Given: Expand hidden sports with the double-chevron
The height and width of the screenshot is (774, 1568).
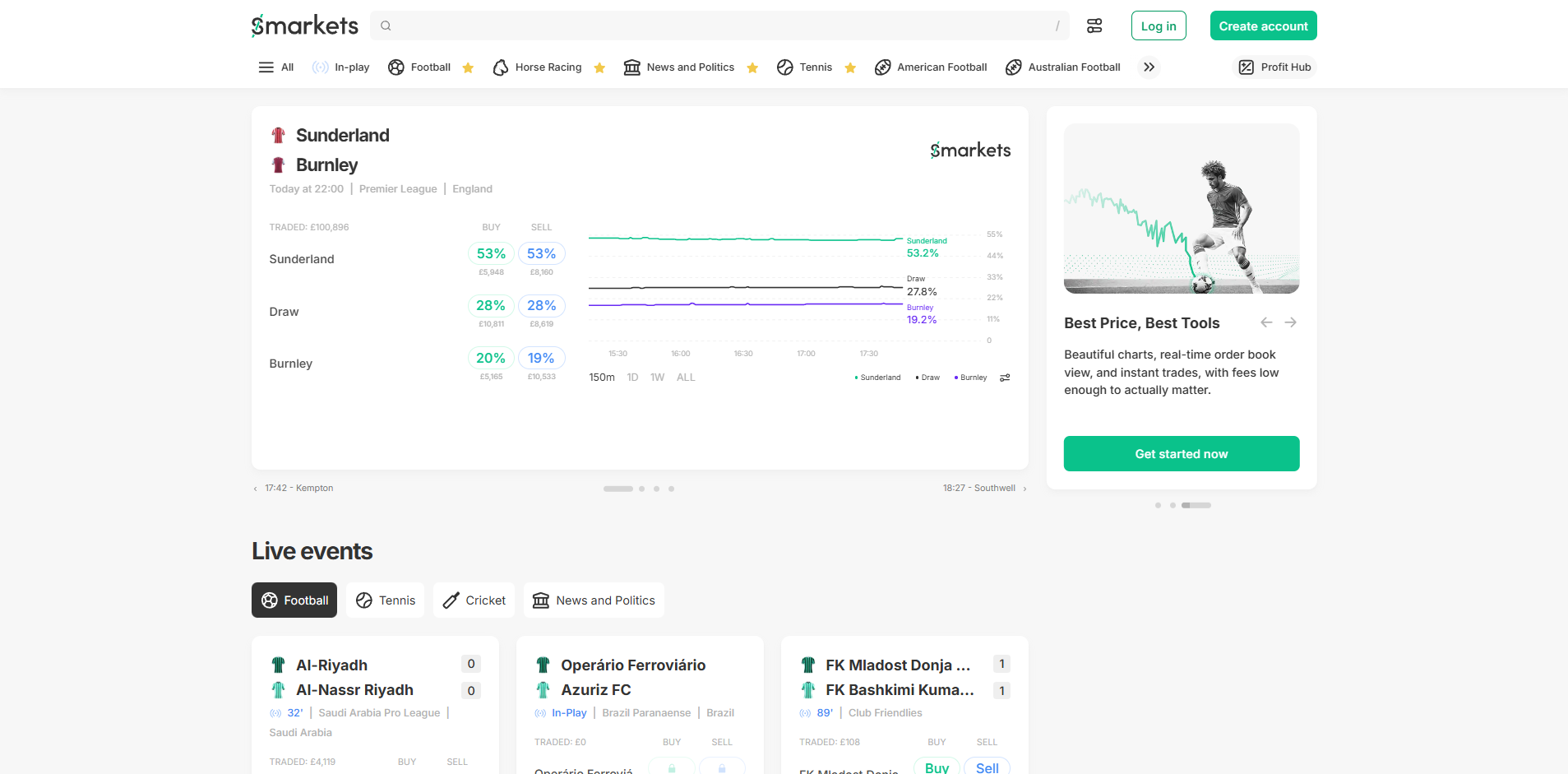Looking at the screenshot, I should (1149, 67).
